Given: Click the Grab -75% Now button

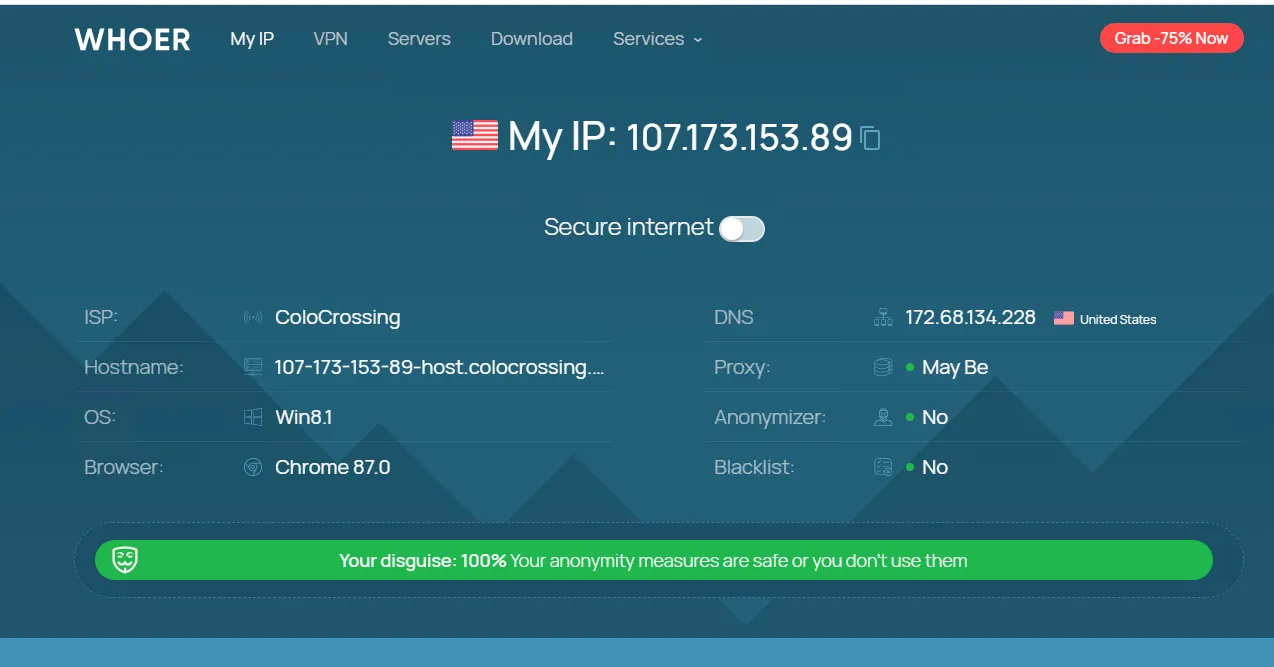Looking at the screenshot, I should (1171, 38).
